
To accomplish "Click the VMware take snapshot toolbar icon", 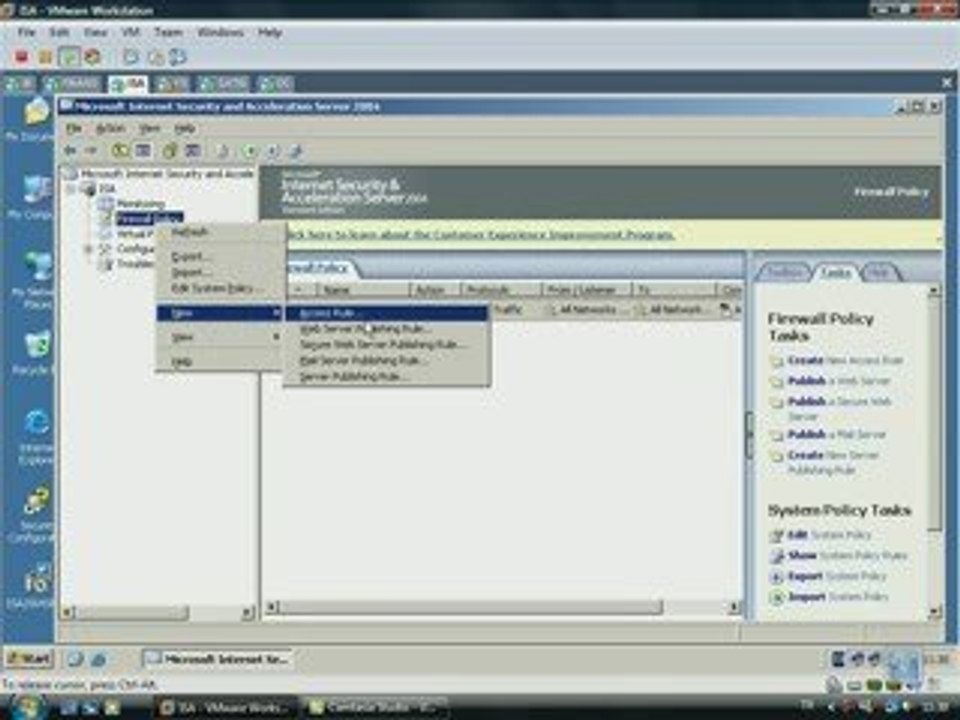I will click(130, 57).
